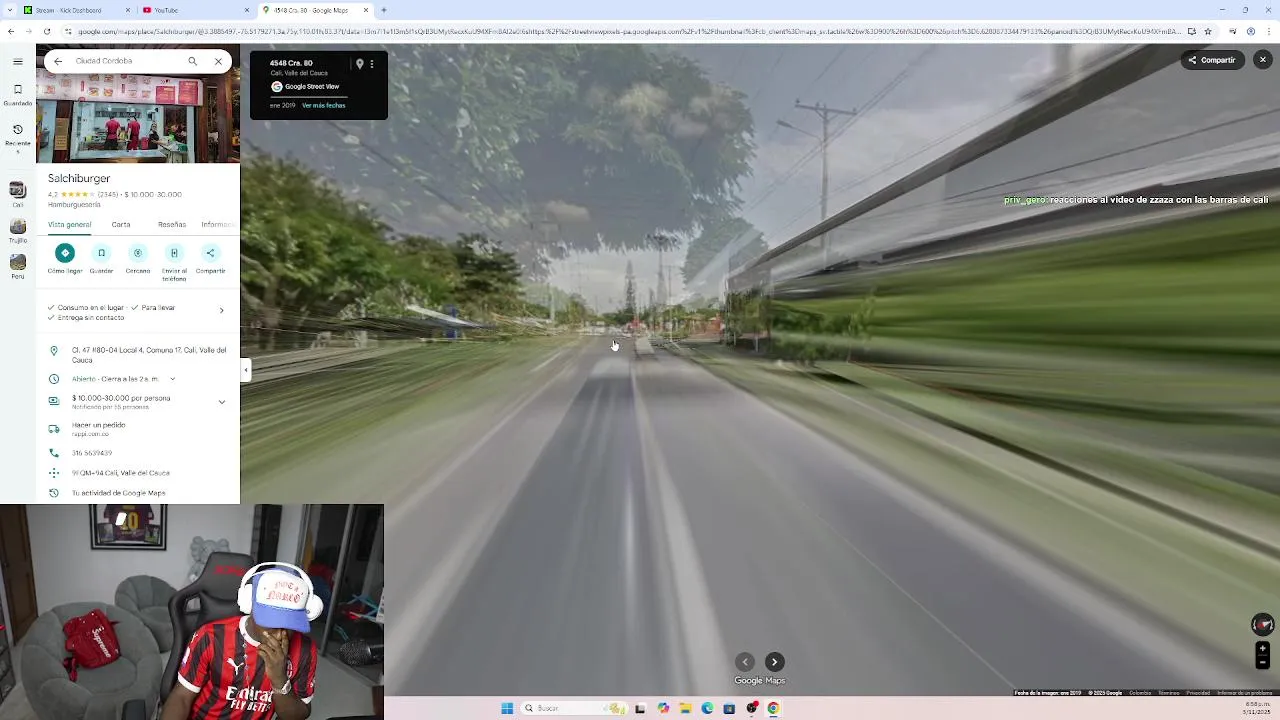Click the Privacidad footer link
The height and width of the screenshot is (720, 1280).
(x=1198, y=693)
